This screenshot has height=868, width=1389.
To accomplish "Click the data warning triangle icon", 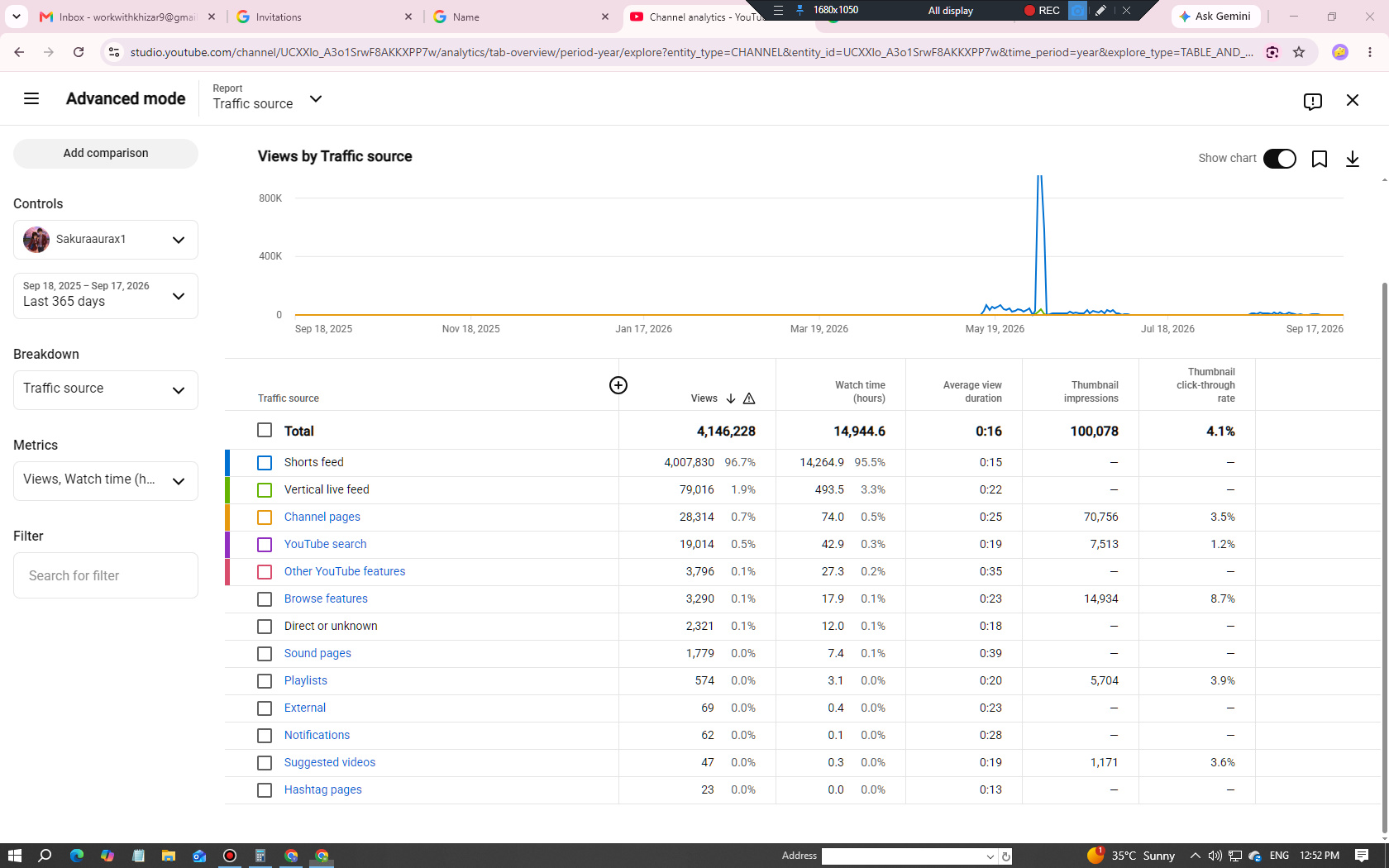I will (749, 398).
